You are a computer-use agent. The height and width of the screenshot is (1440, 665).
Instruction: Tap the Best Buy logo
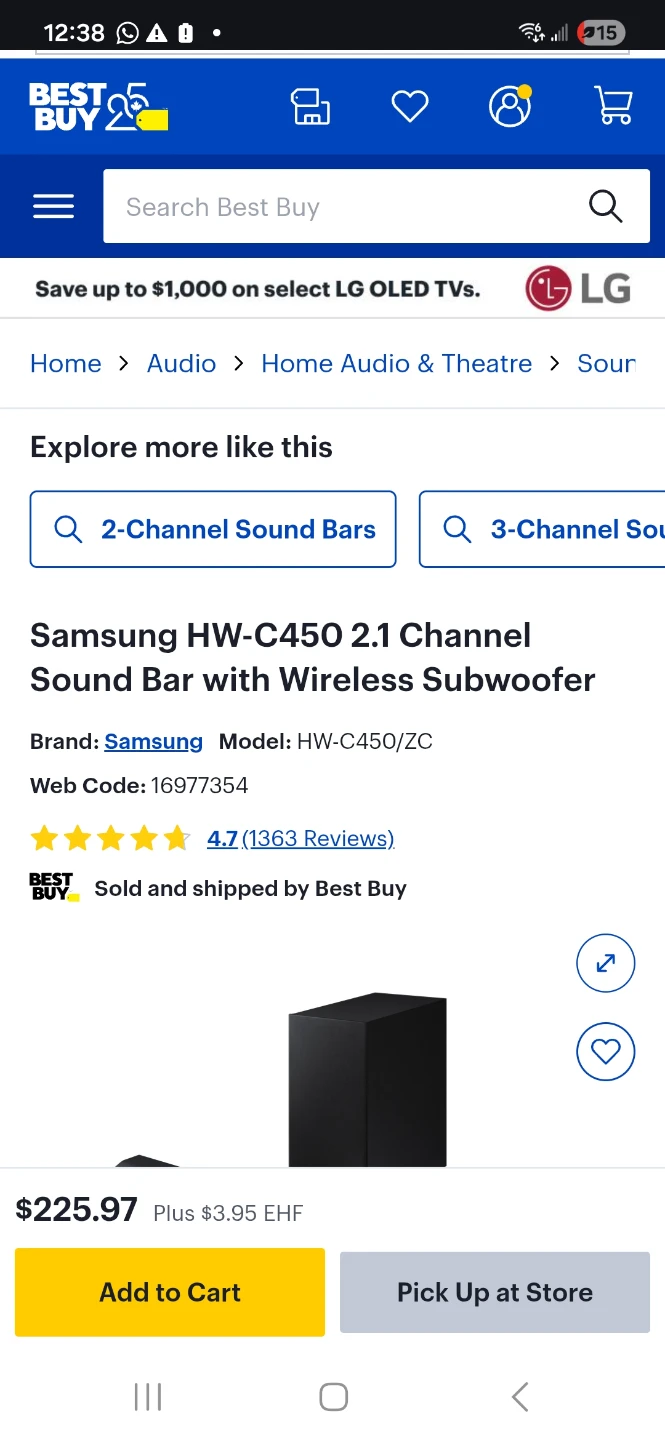click(x=97, y=107)
